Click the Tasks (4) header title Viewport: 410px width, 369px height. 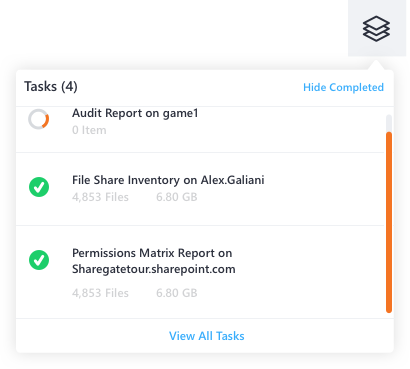[x=51, y=87]
